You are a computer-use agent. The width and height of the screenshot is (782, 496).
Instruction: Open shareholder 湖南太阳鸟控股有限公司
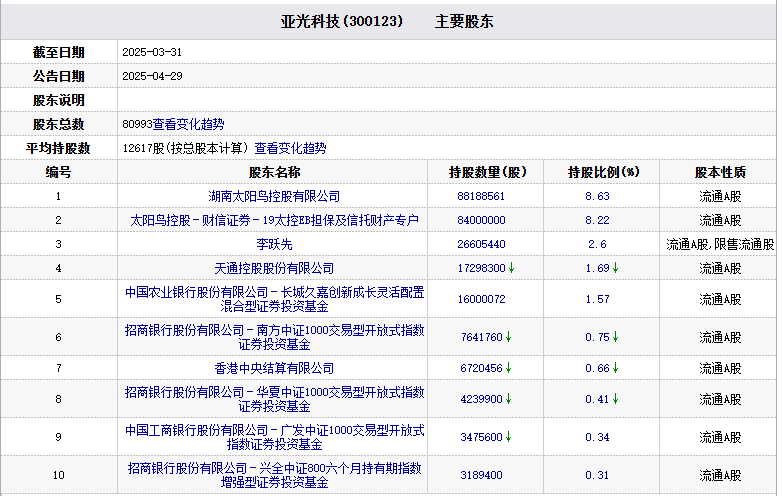tap(274, 196)
